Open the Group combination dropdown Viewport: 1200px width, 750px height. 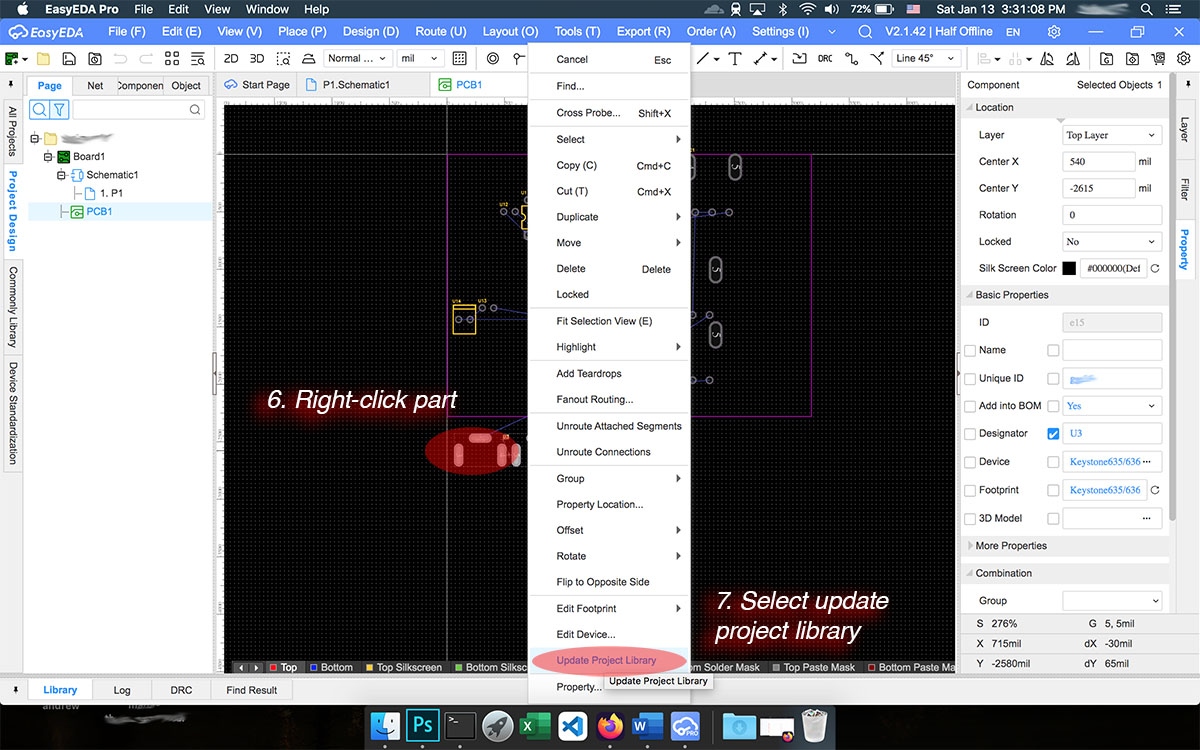tap(1112, 600)
